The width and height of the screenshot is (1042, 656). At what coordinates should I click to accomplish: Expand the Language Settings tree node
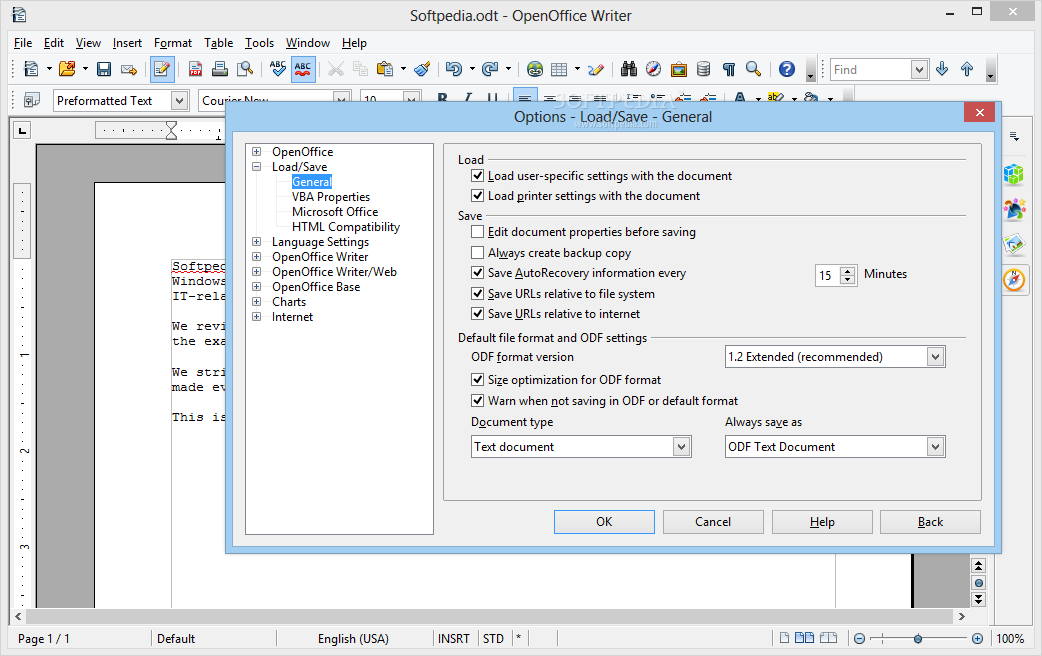pos(257,242)
